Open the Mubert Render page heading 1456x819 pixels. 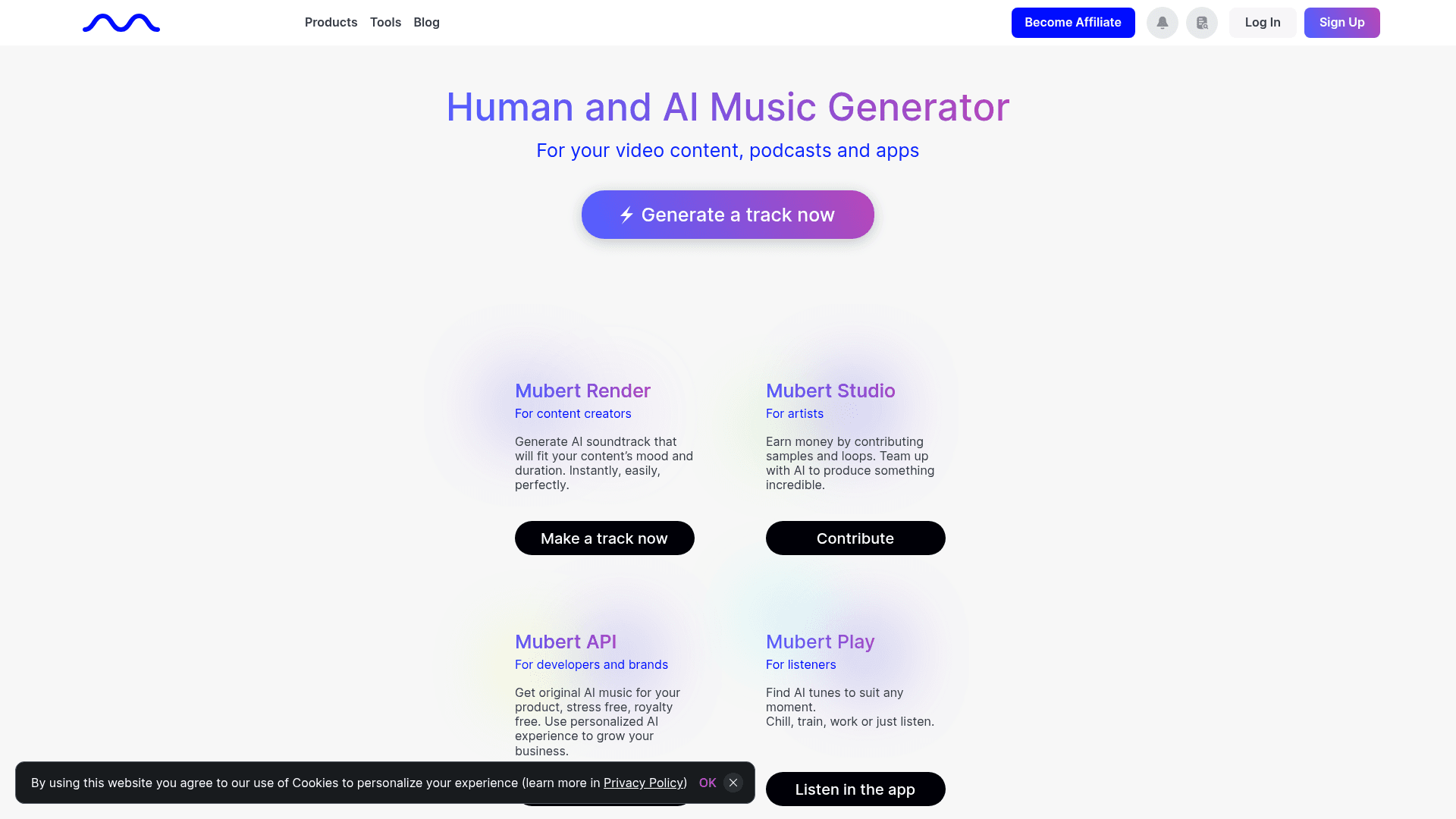[582, 391]
